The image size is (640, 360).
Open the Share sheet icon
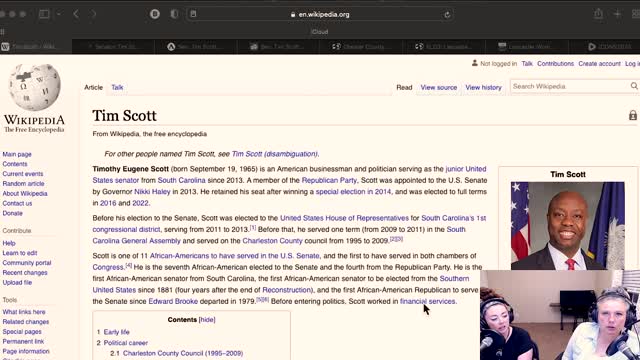click(x=598, y=14)
